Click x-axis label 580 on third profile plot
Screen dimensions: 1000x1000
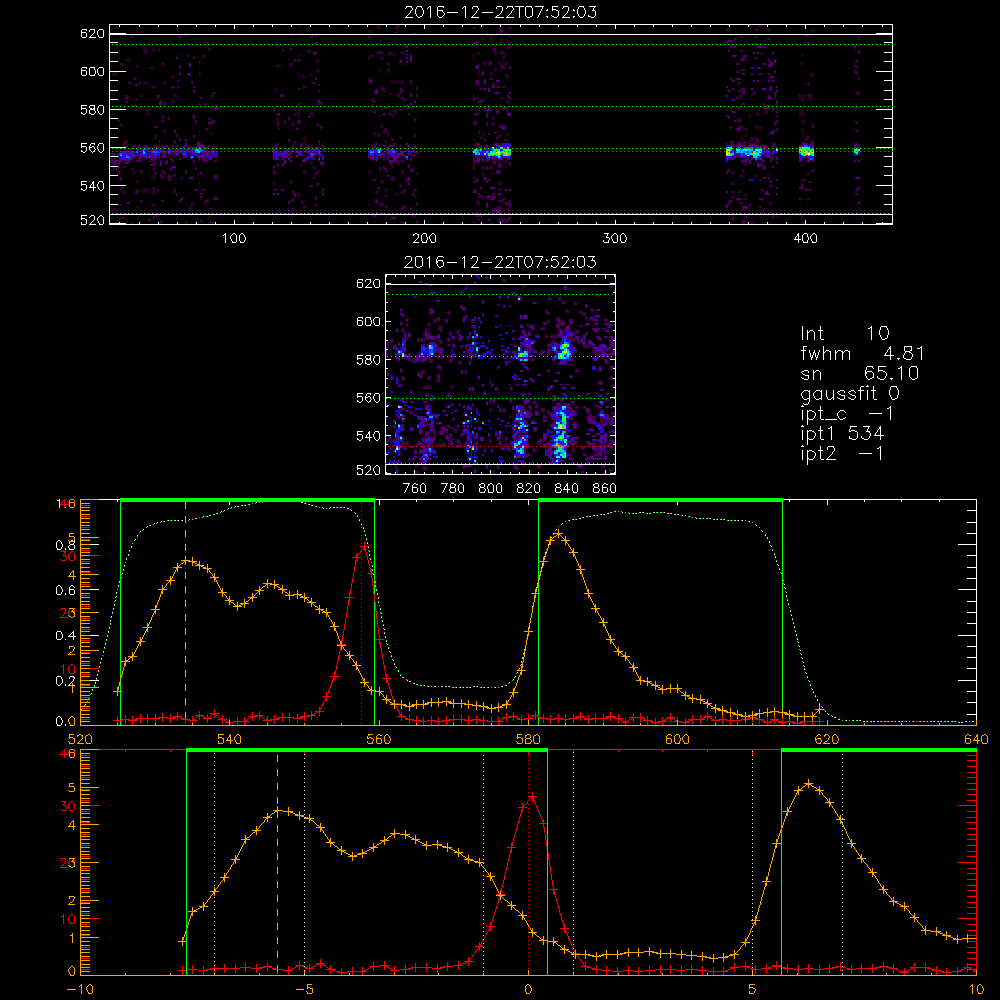click(x=528, y=740)
